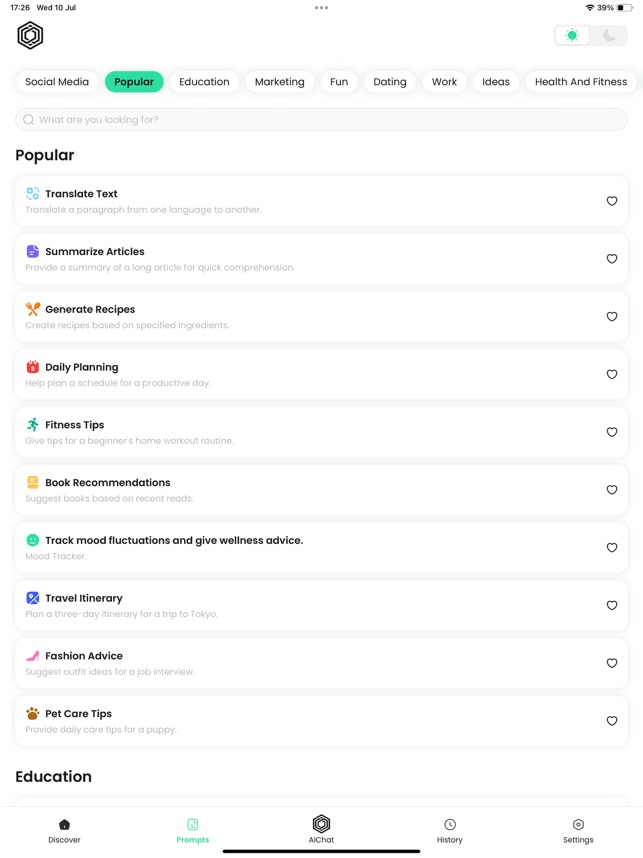643x858 pixels.
Task: Tap the hexagon app logo at top
Action: click(30, 36)
